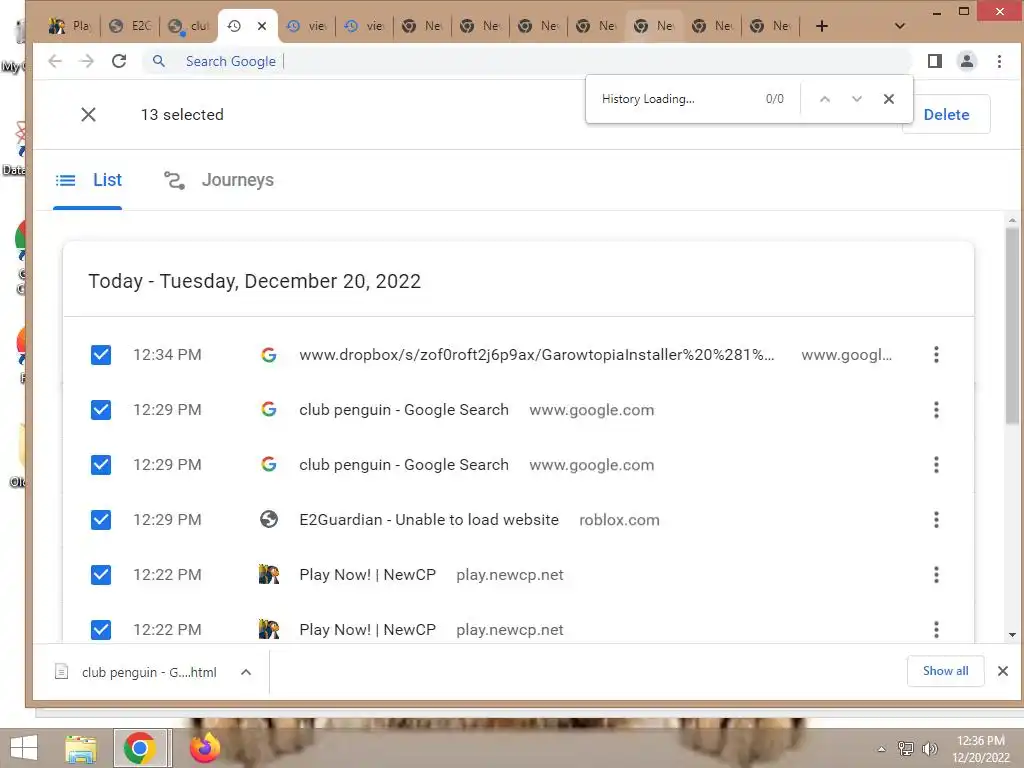1024x768 pixels.
Task: Open the club penguin - G....html download
Action: (149, 672)
